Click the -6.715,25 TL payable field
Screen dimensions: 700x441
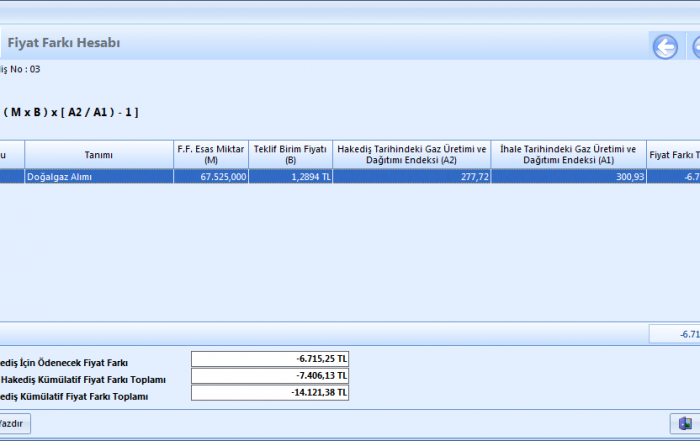point(270,359)
